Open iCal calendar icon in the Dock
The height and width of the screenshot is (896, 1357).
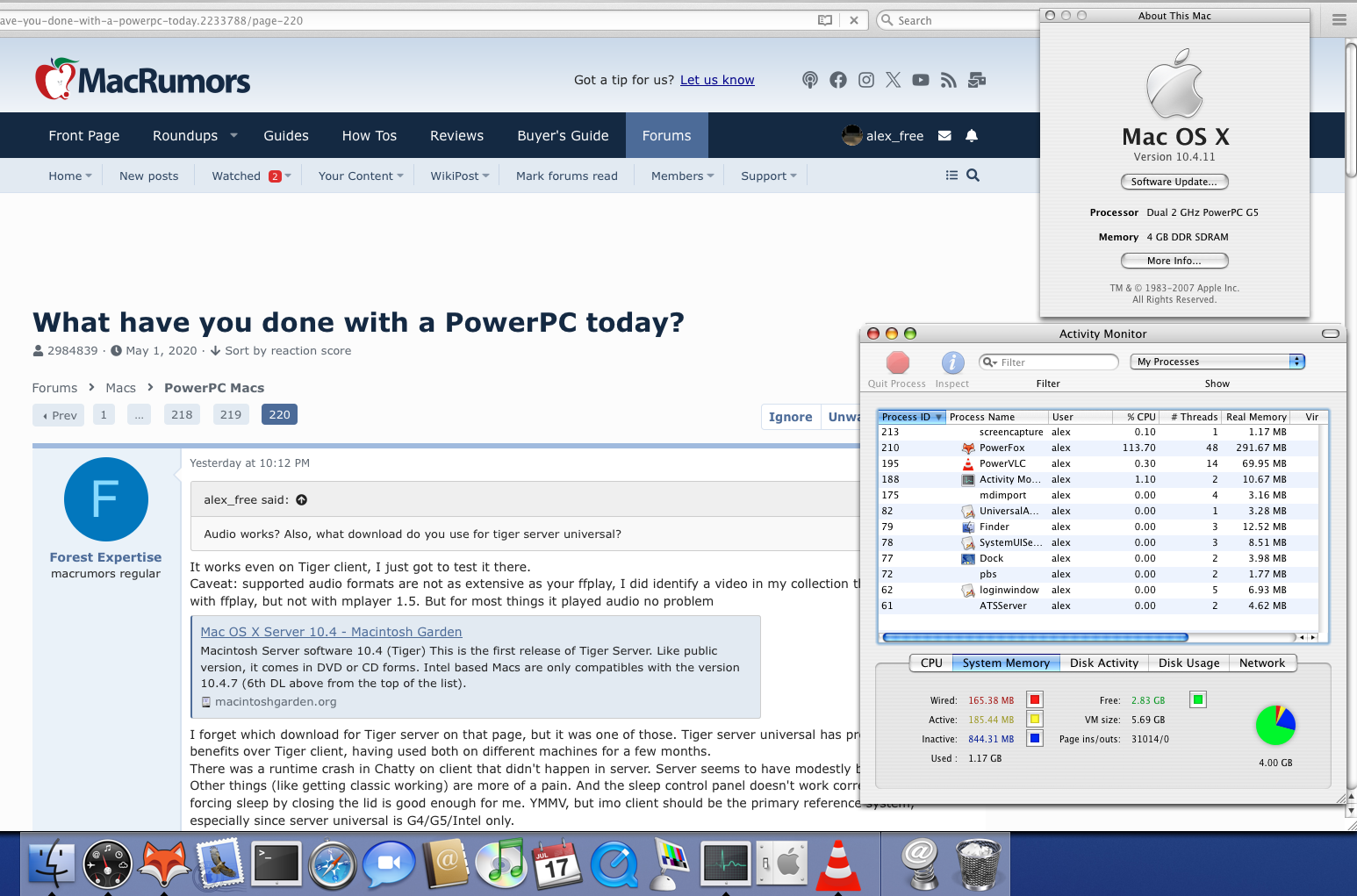(557, 864)
